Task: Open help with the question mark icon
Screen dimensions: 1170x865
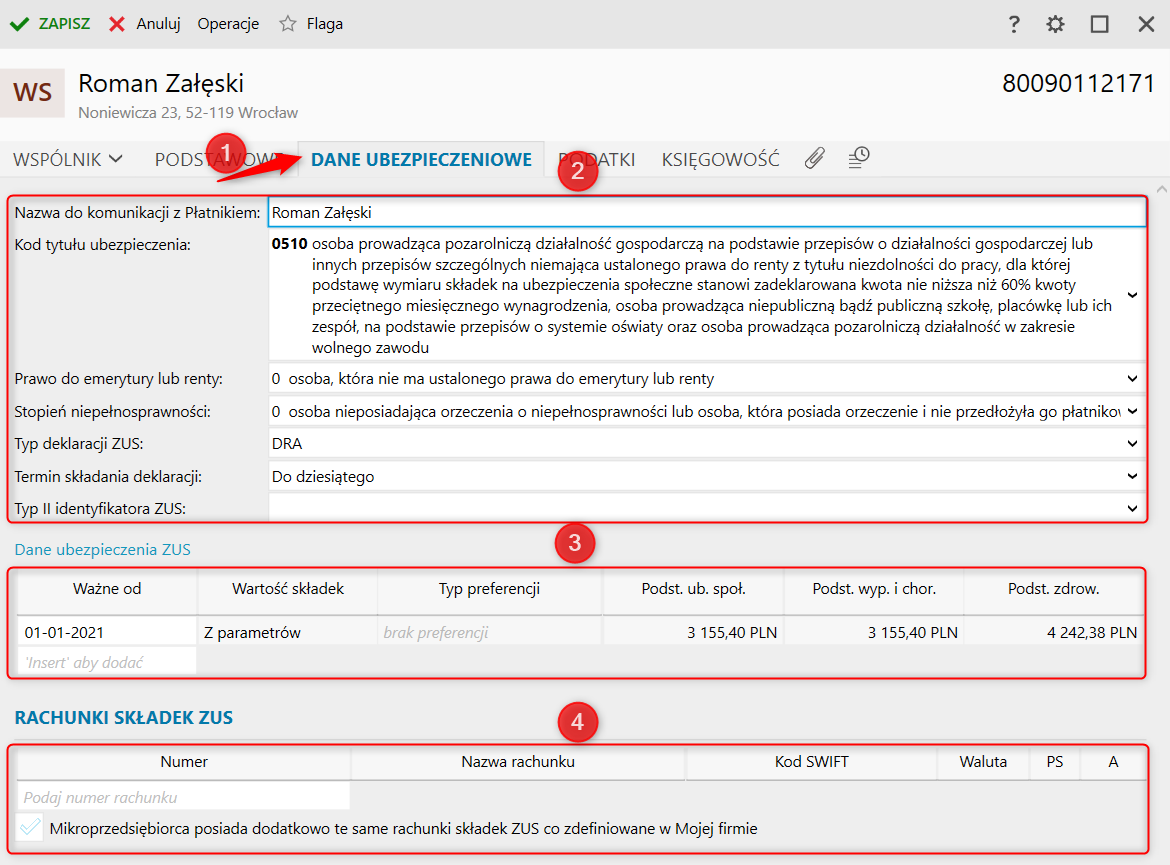Action: pyautogui.click(x=1013, y=24)
